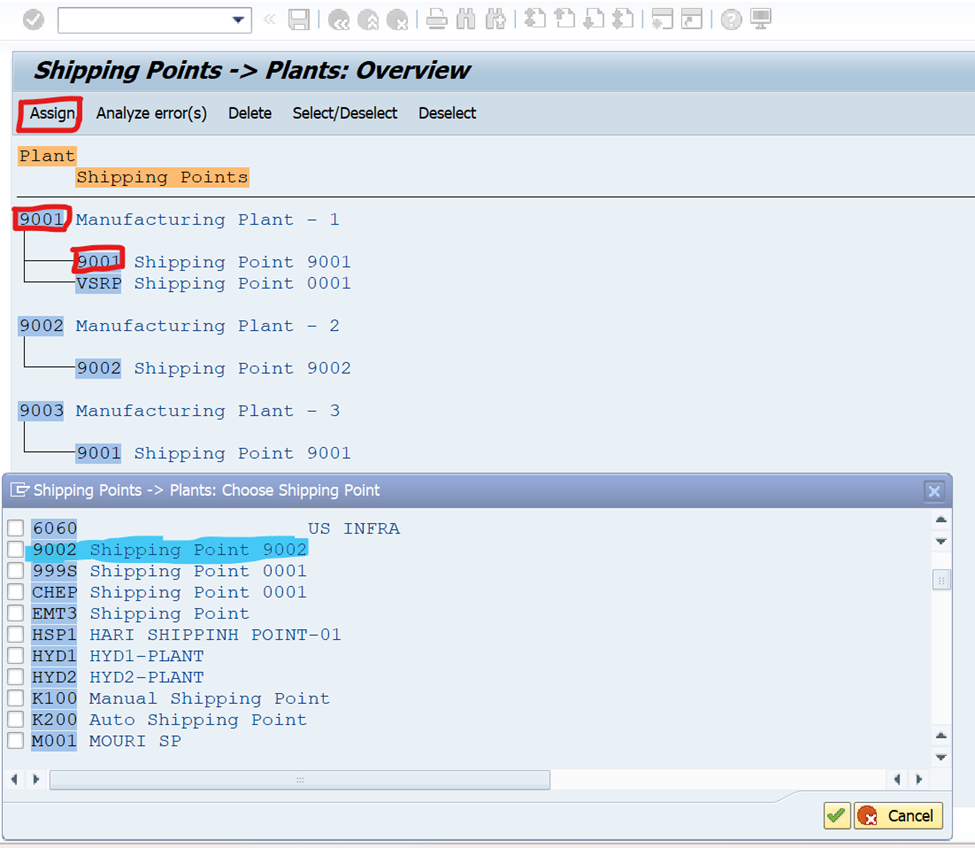Screen dimensions: 975x848
Task: Click the far-left arrow of horizontal scrollbar
Action: pyautogui.click(x=14, y=779)
